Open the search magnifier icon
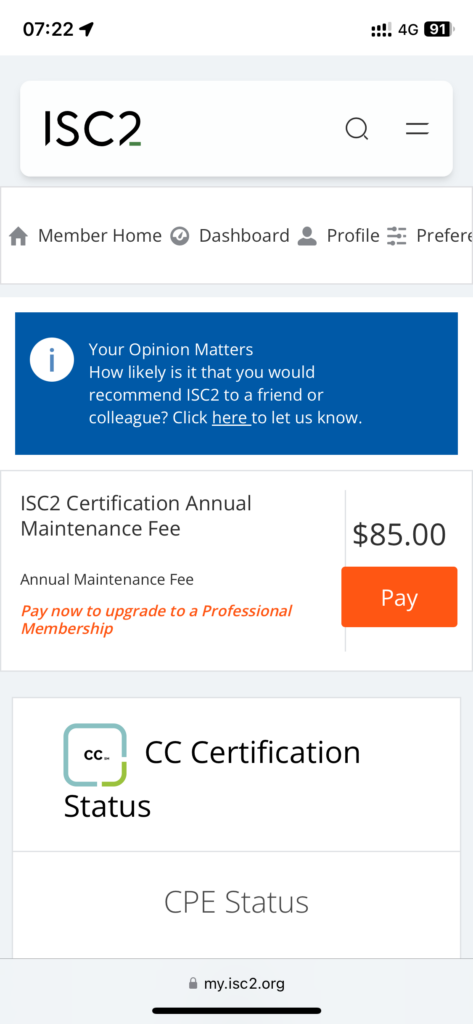The image size is (473, 1024). pos(357,129)
